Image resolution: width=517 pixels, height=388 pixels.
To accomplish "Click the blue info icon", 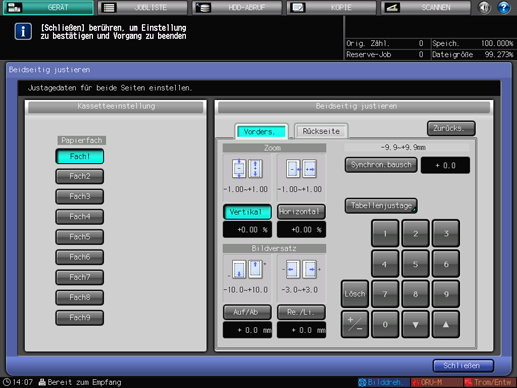I will coord(23,32).
